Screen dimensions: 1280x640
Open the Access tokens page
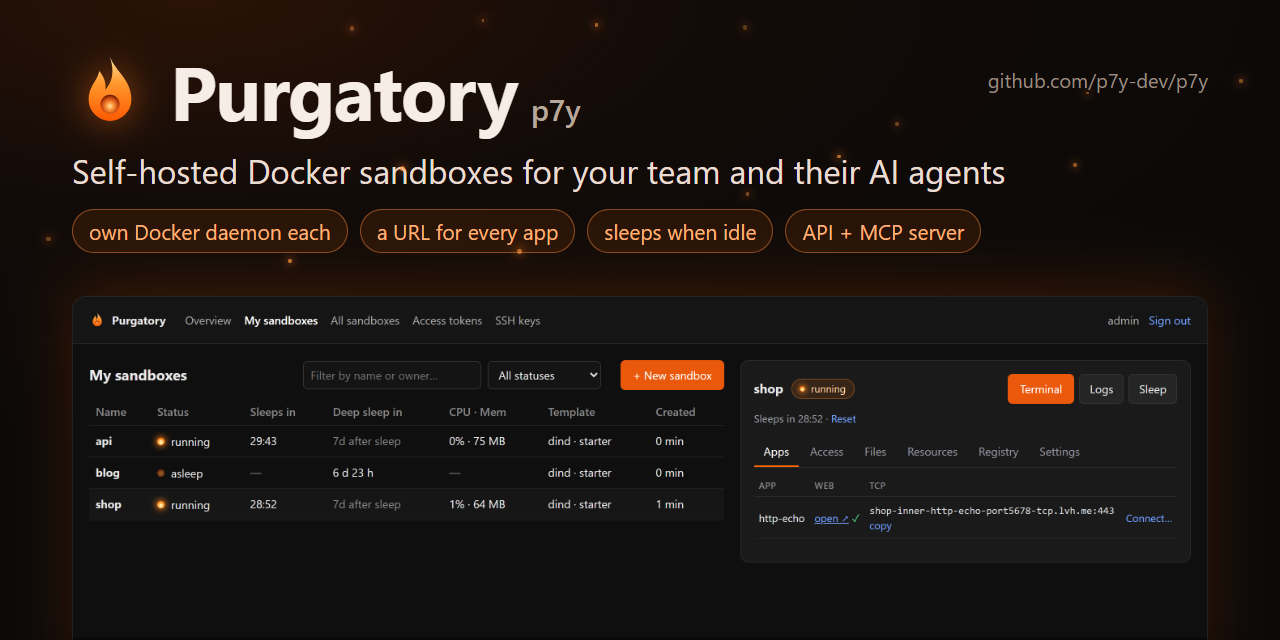[x=447, y=321]
